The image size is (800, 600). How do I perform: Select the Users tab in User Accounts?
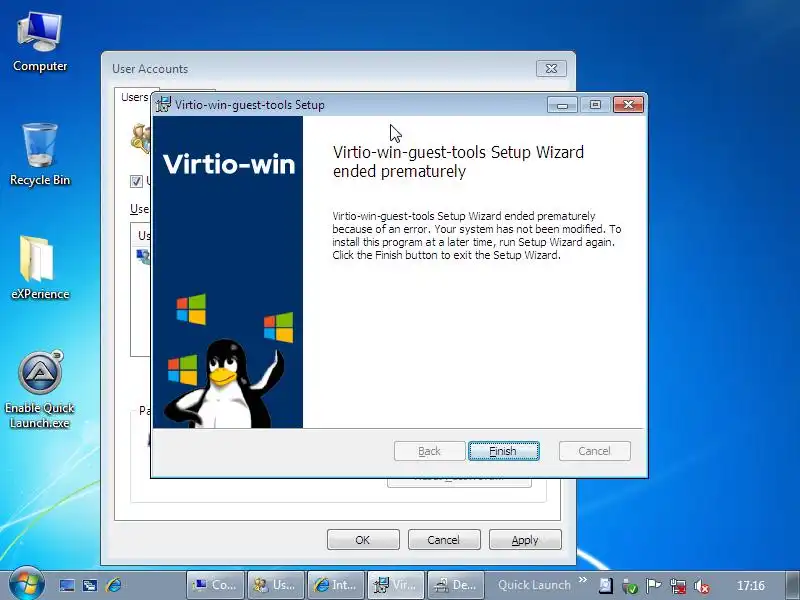point(134,97)
